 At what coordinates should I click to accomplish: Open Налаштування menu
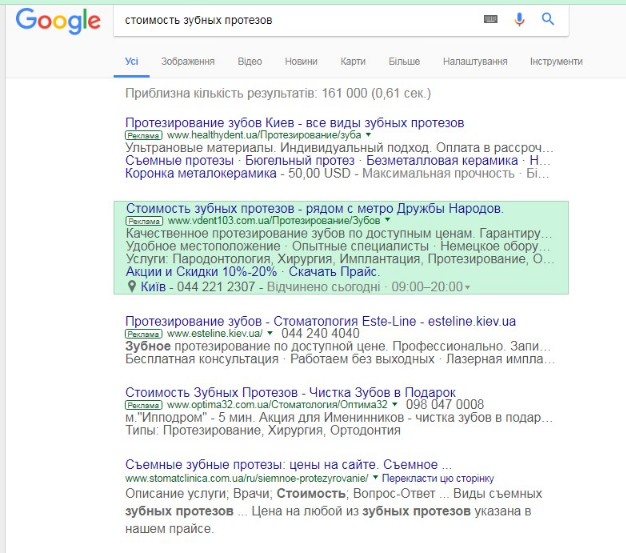(x=475, y=61)
